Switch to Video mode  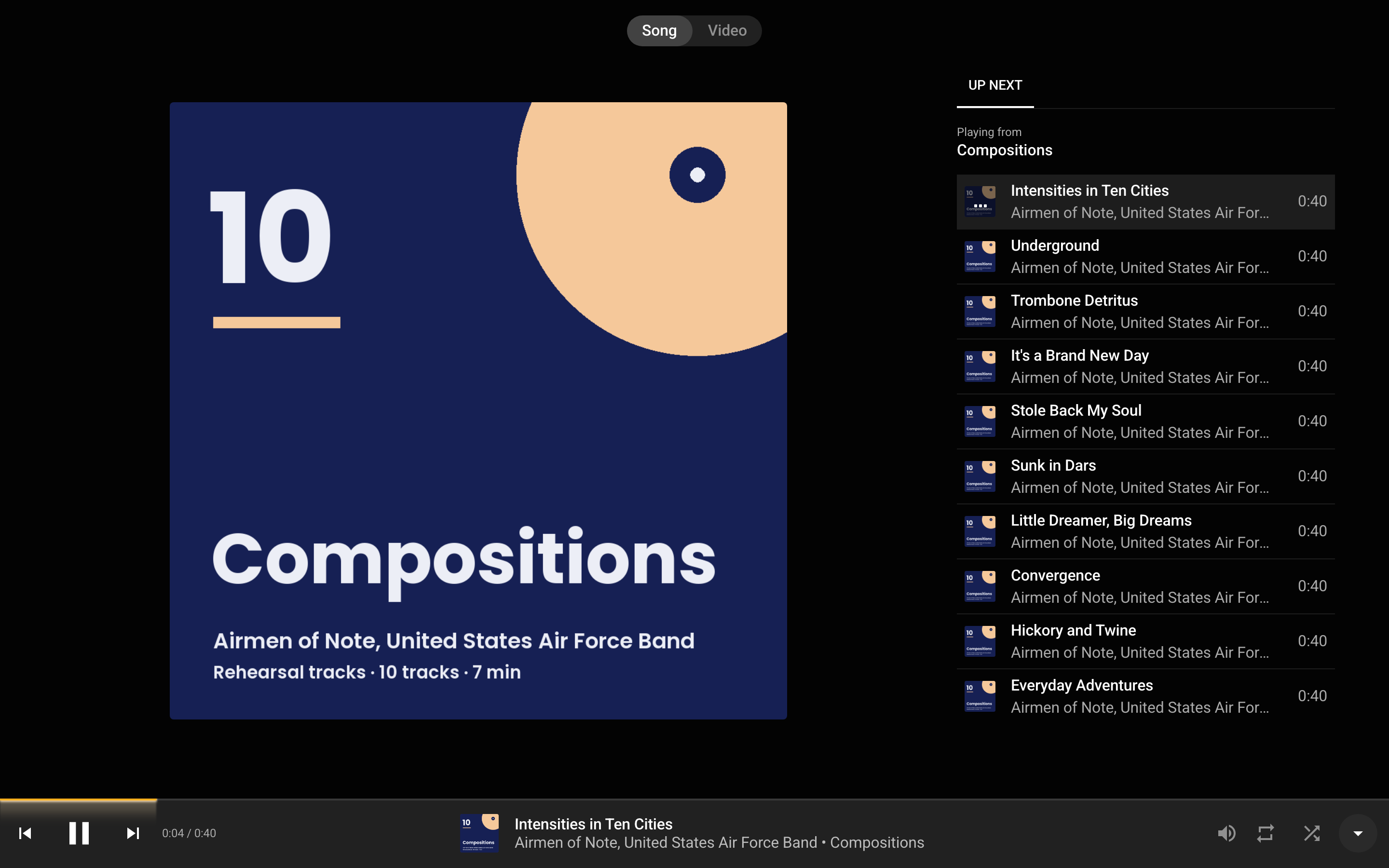pos(727,30)
